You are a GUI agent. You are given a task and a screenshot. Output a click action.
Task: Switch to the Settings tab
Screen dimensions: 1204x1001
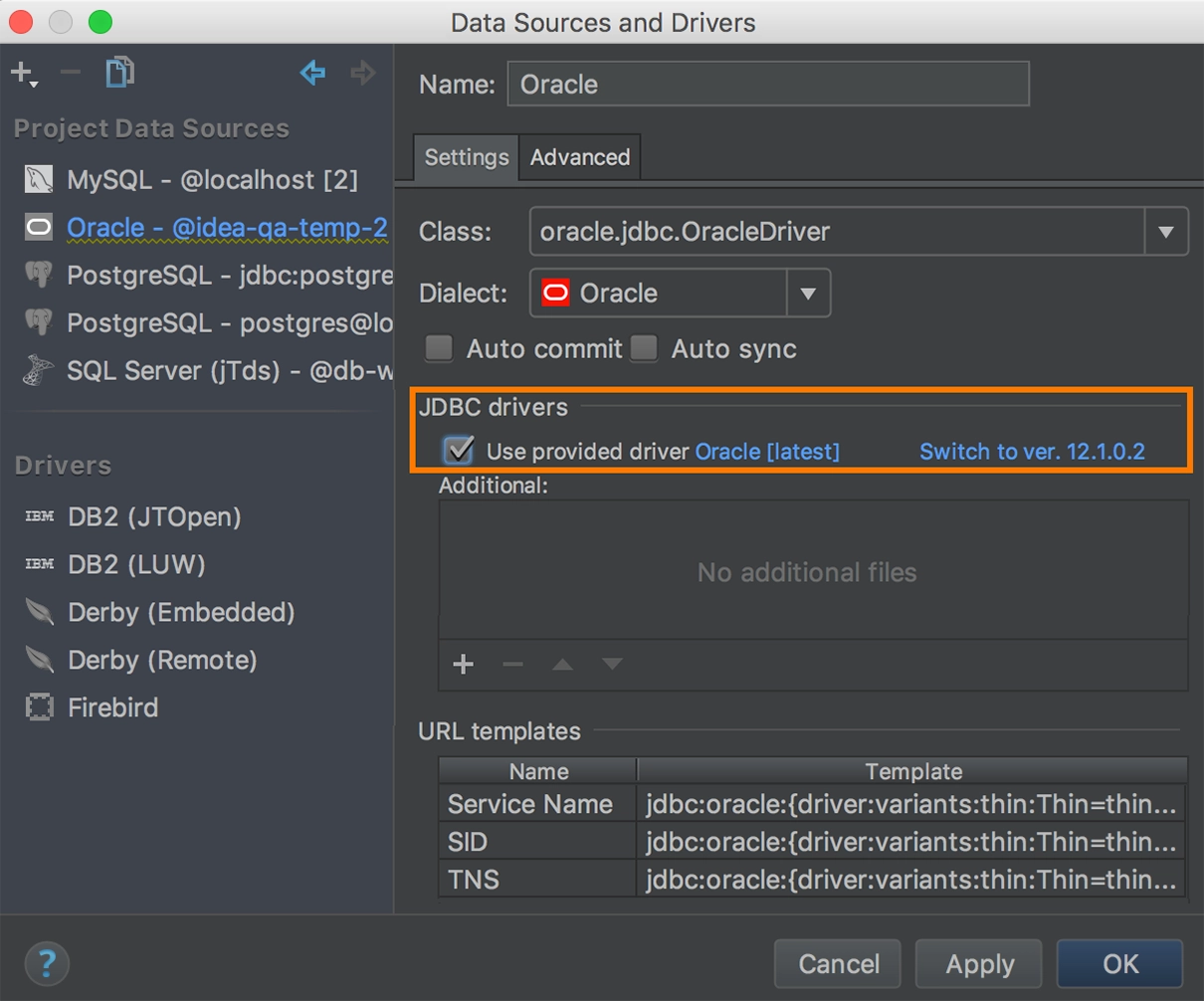pos(466,157)
